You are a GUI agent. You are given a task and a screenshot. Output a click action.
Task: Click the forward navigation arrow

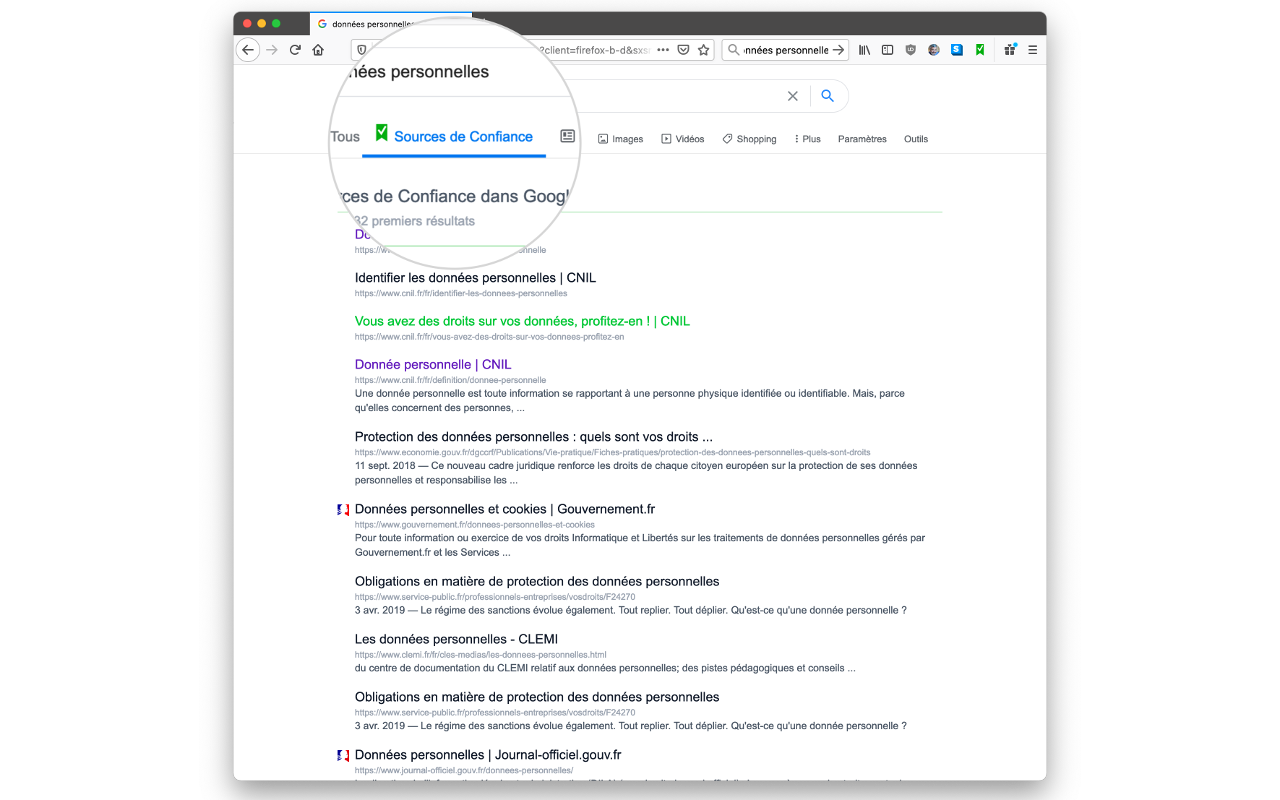pos(272,50)
